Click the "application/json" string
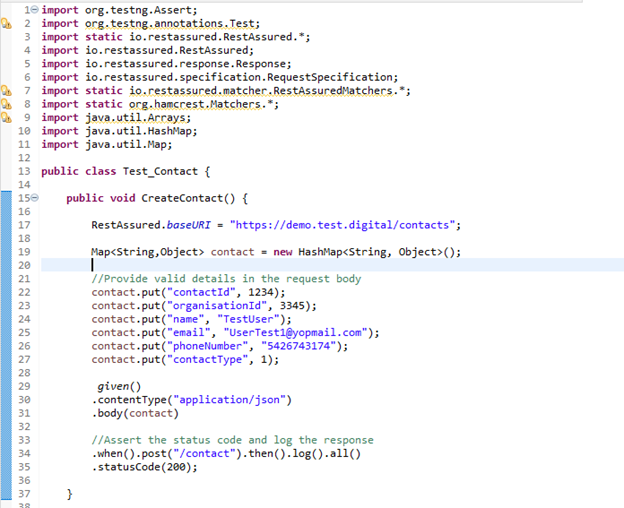Screen dimensions: 624x508 tap(229, 400)
